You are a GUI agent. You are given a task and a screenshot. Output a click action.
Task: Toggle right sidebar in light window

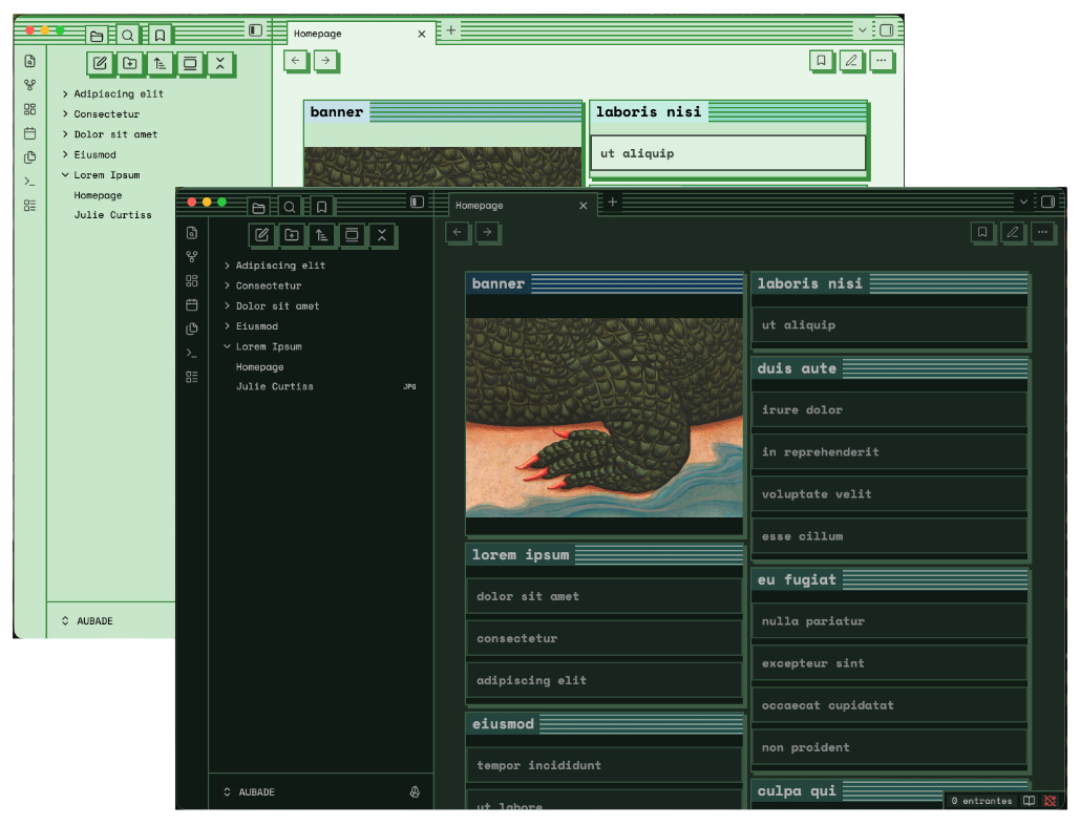tap(886, 30)
